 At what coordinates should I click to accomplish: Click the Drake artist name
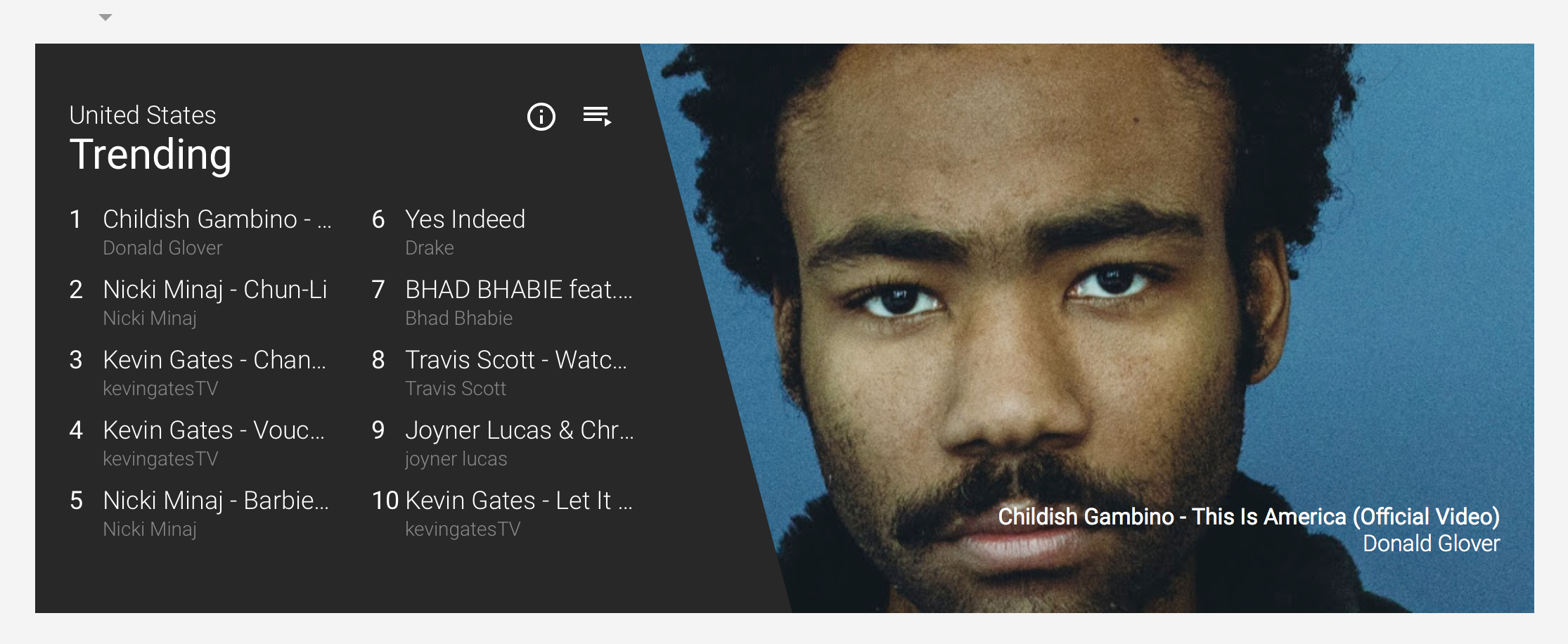(430, 248)
